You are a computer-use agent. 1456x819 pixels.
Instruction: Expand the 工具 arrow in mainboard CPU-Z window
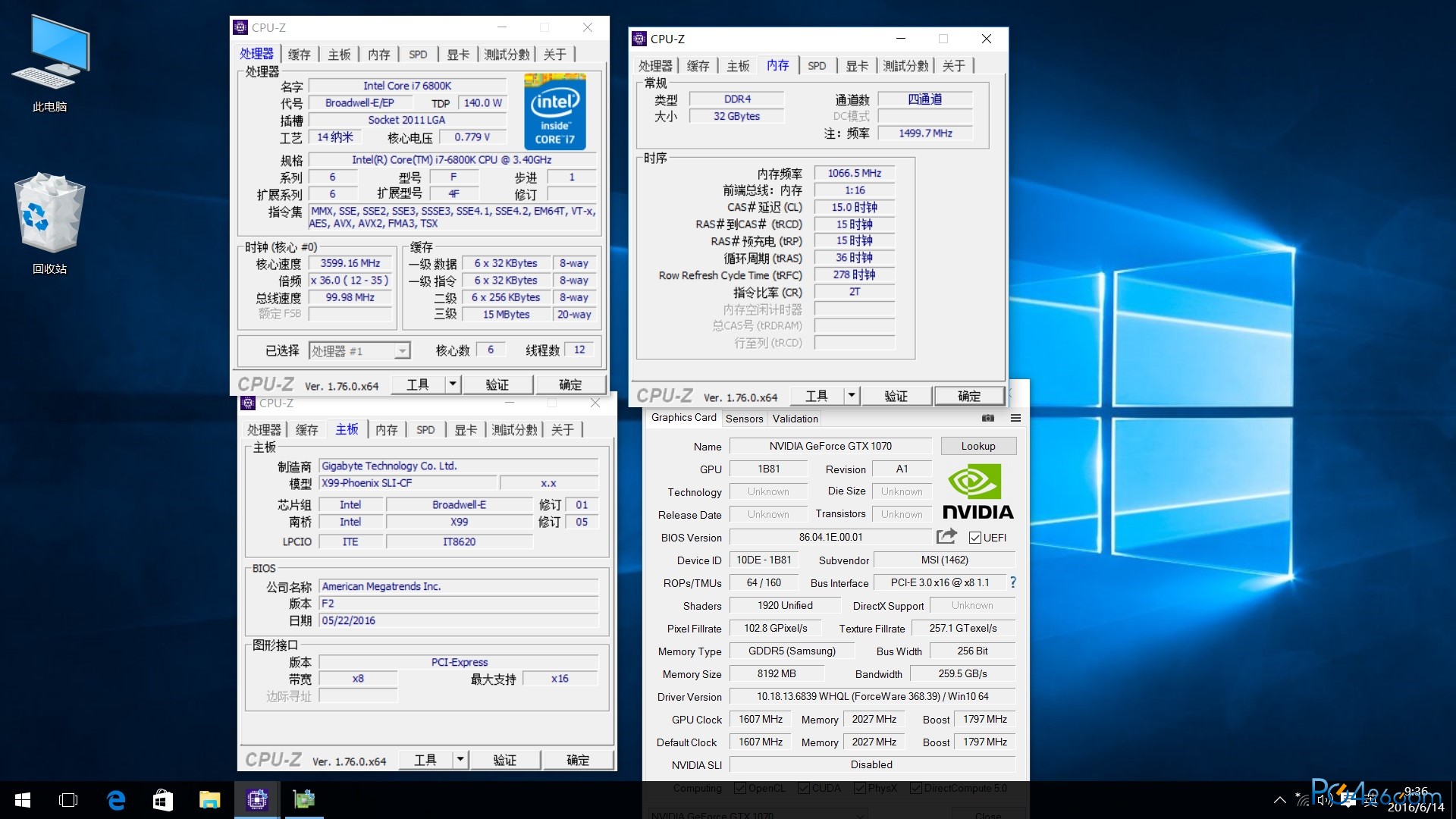(460, 760)
